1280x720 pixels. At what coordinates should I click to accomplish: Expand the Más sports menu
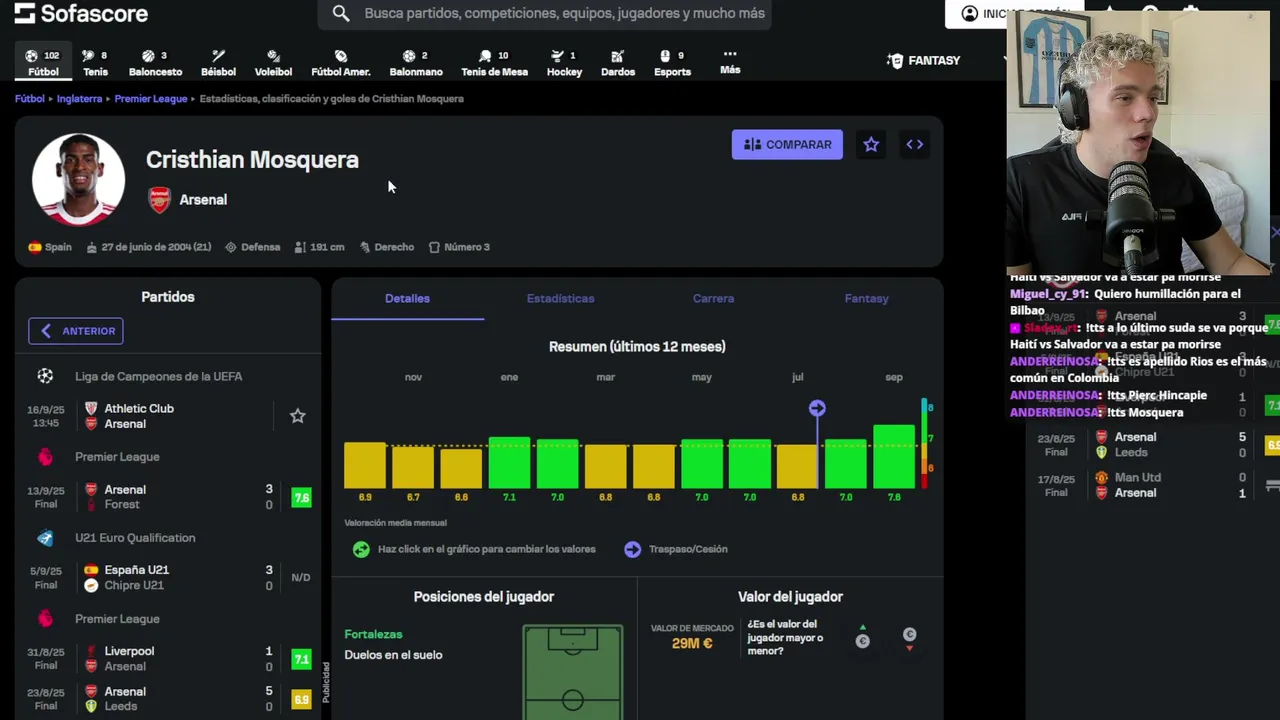pos(730,62)
